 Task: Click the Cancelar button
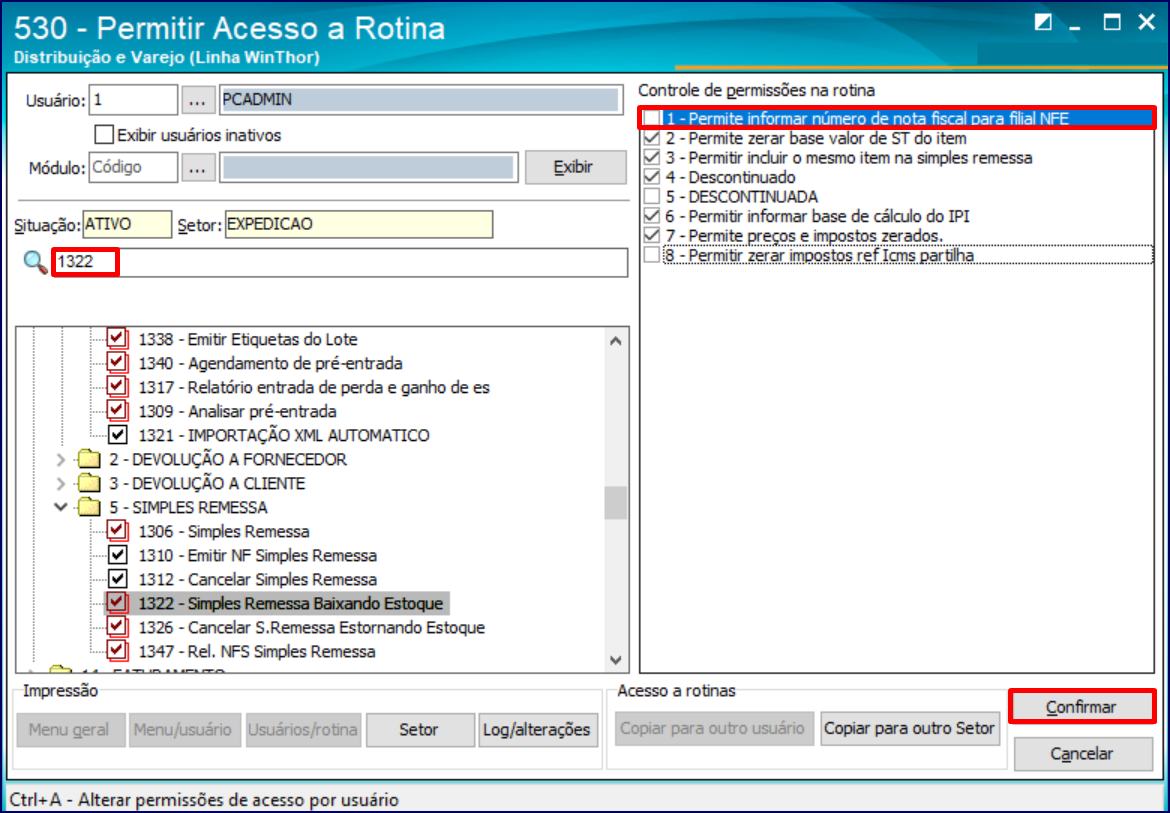1083,753
